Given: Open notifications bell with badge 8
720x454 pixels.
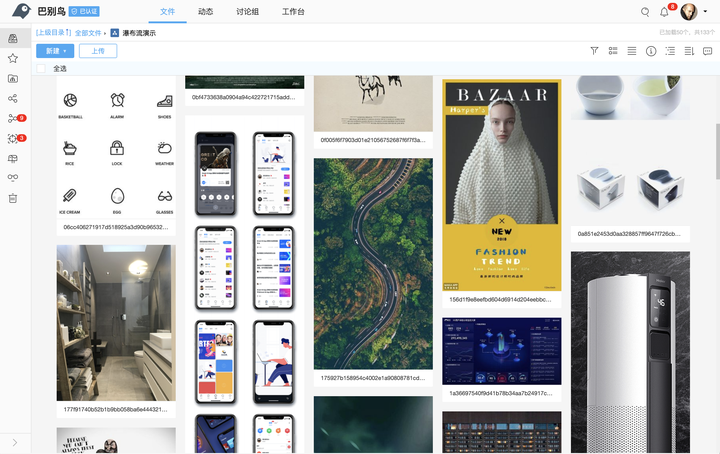Looking at the screenshot, I should (x=664, y=12).
